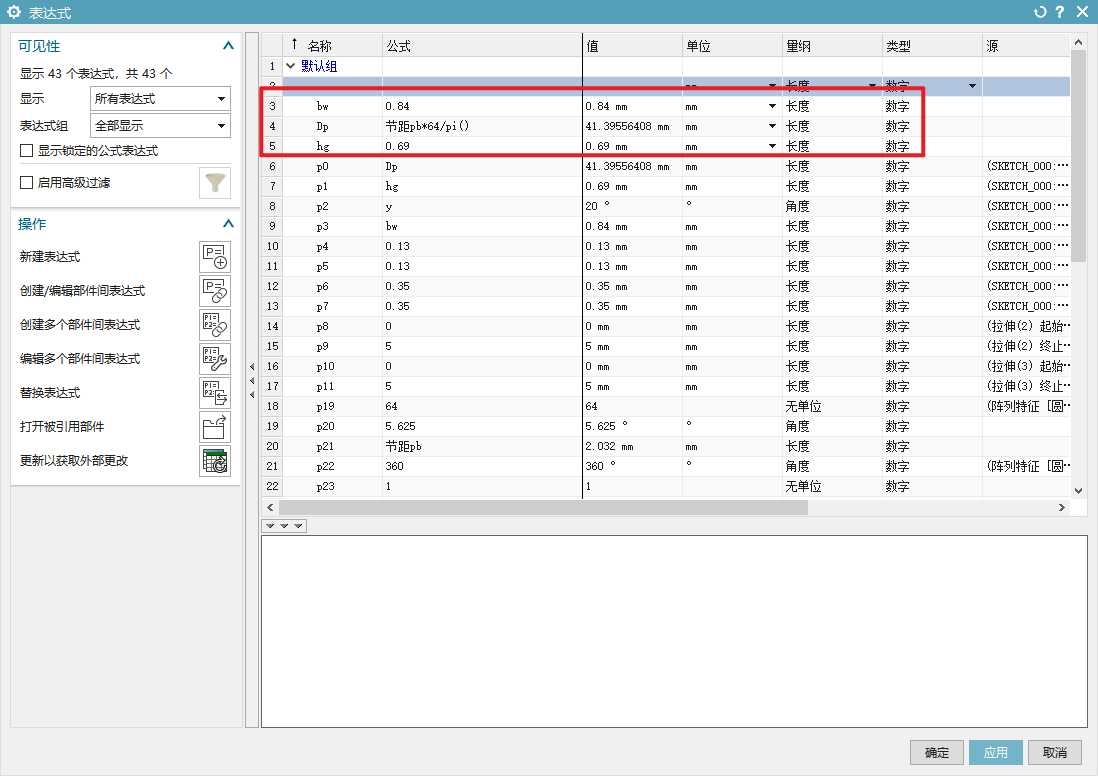Open the 显示 dropdown showing 所有表达式
1098x776 pixels.
click(160, 99)
